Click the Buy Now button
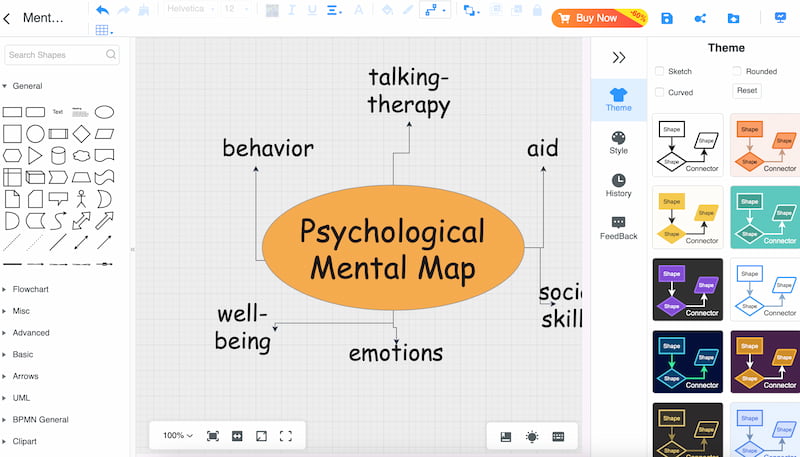This screenshot has width=800, height=457. pyautogui.click(x=599, y=18)
